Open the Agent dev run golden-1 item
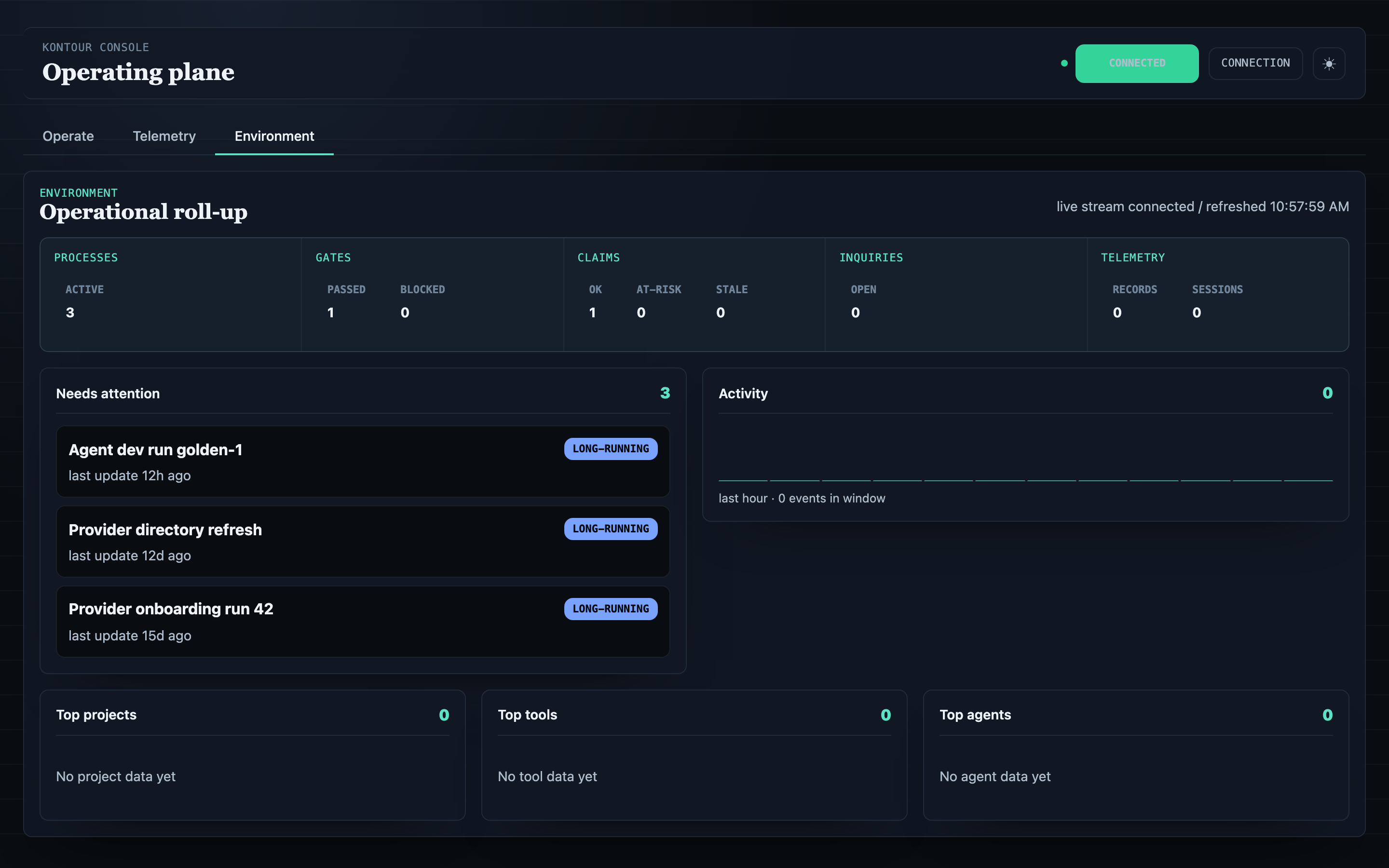Screen dimensions: 1389x868 point(363,461)
